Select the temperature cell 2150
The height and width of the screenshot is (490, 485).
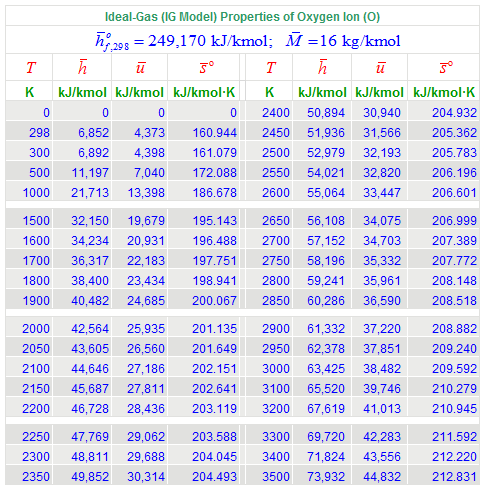(36, 389)
